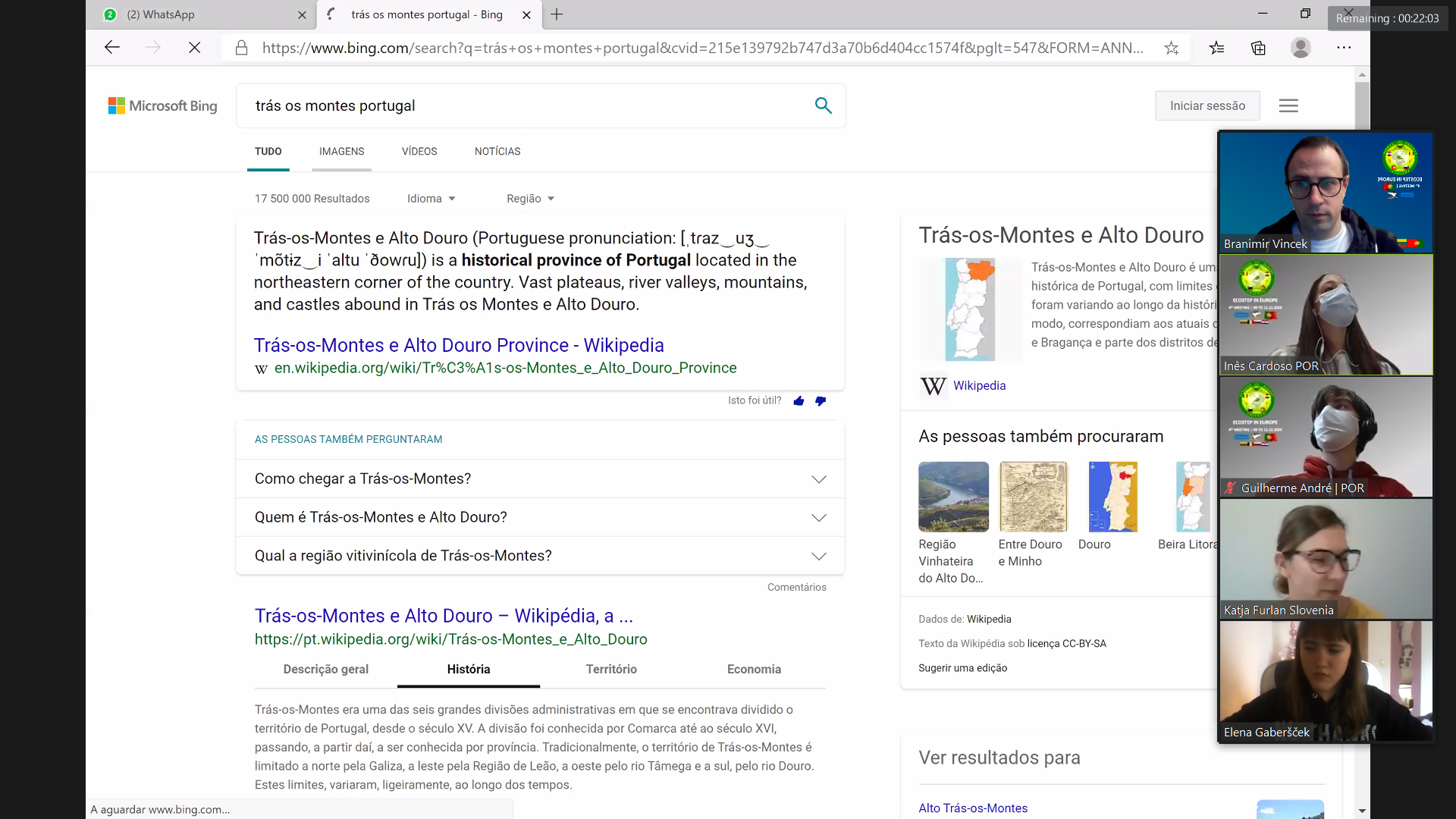Add this page to favorites with the star

(x=1172, y=48)
